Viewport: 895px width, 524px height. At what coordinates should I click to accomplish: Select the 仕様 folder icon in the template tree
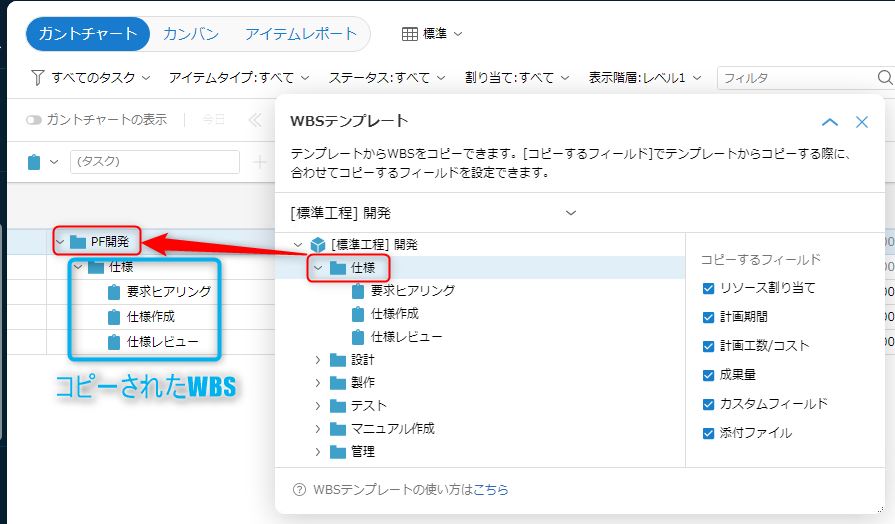338,268
